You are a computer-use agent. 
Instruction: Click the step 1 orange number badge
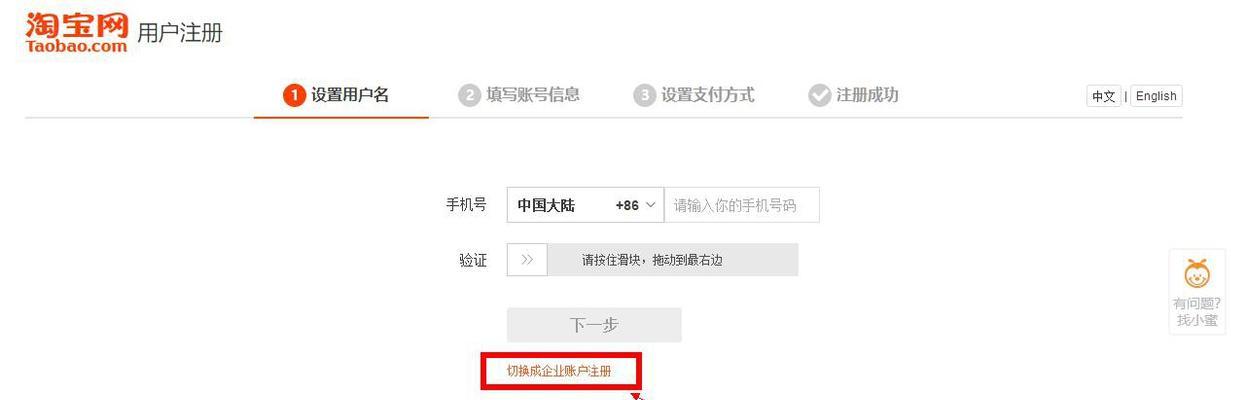point(294,95)
